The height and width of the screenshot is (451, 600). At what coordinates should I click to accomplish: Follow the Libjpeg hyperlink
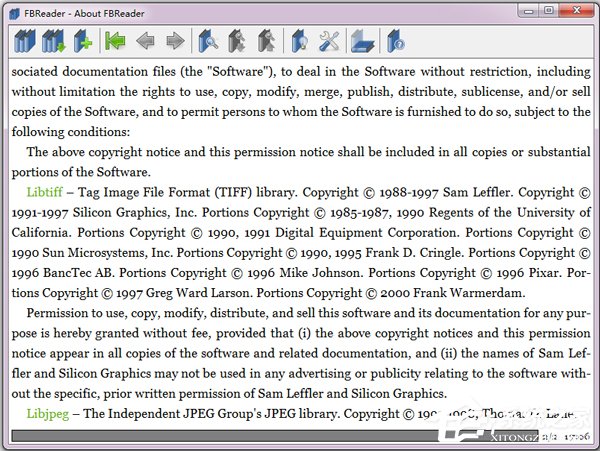(48, 414)
